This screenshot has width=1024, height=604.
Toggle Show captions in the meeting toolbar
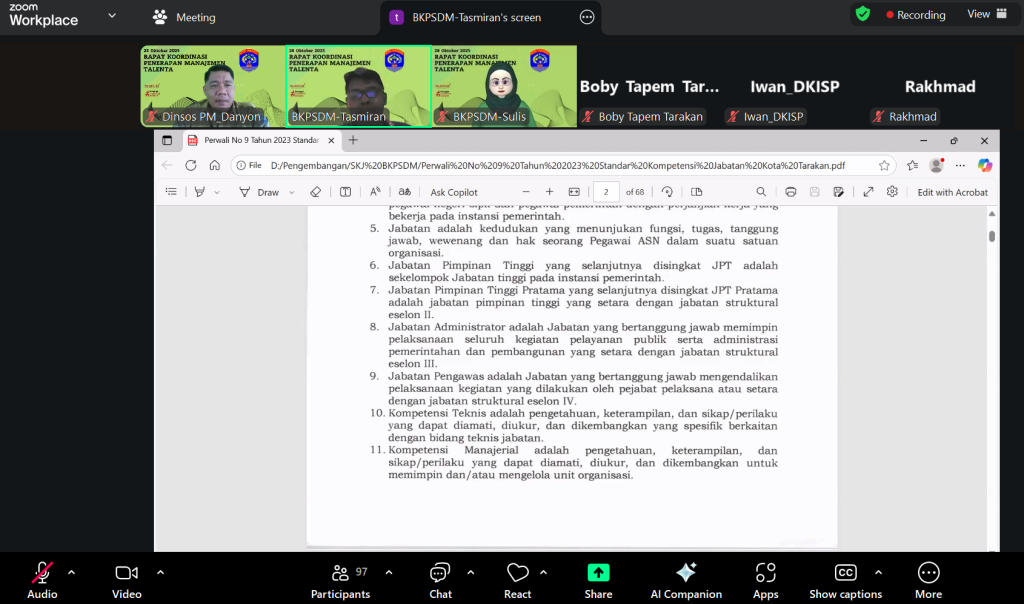(x=845, y=580)
